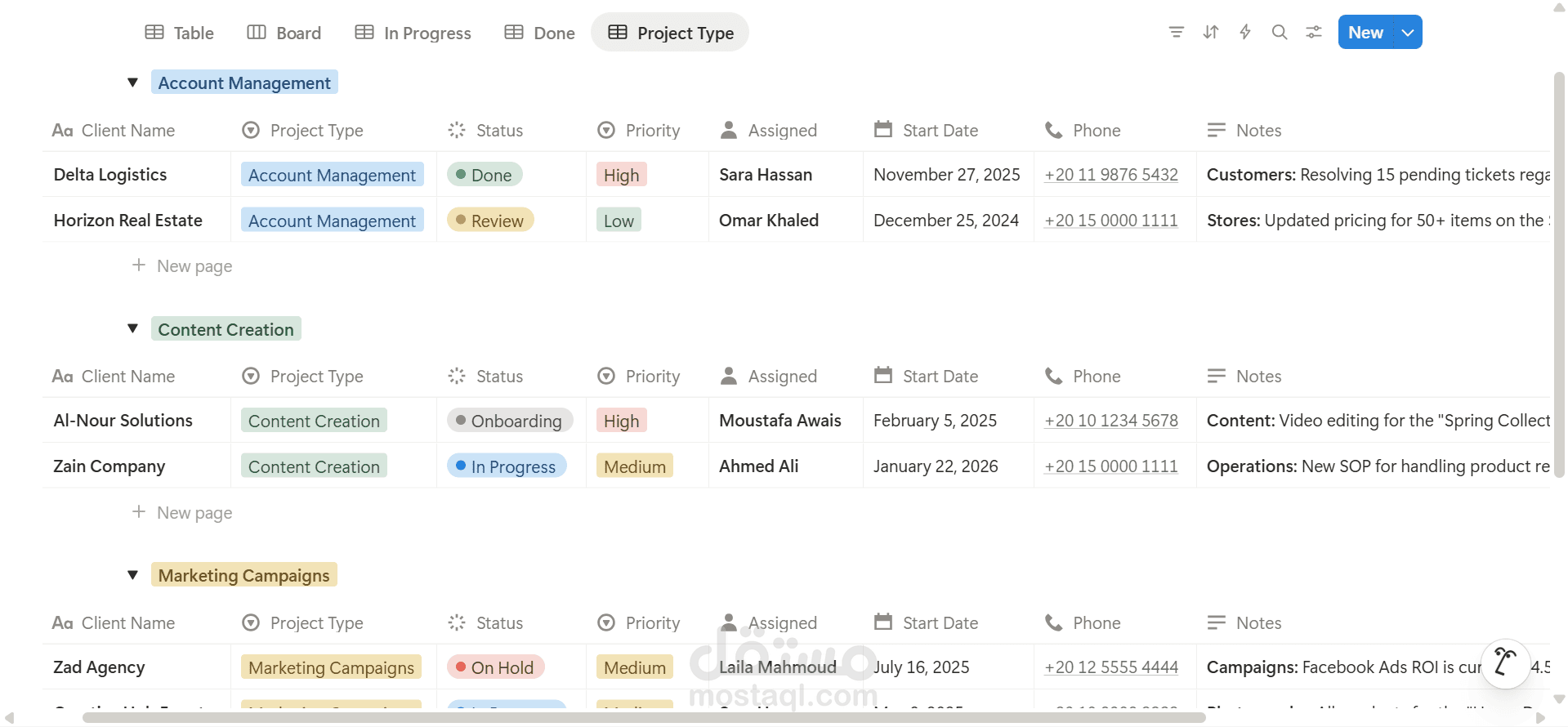Select In Progress status for Zain Company
This screenshot has height=727, width=1568.
[507, 466]
